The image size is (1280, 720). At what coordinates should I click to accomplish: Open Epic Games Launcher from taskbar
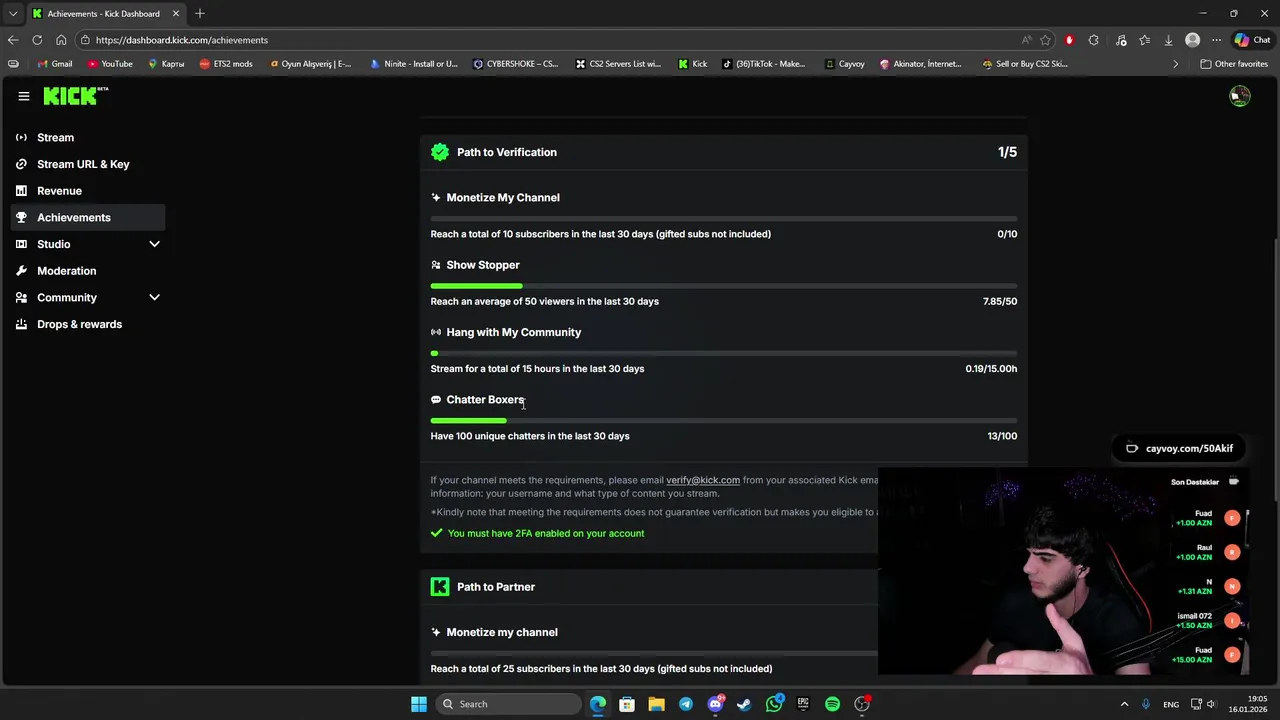(803, 704)
